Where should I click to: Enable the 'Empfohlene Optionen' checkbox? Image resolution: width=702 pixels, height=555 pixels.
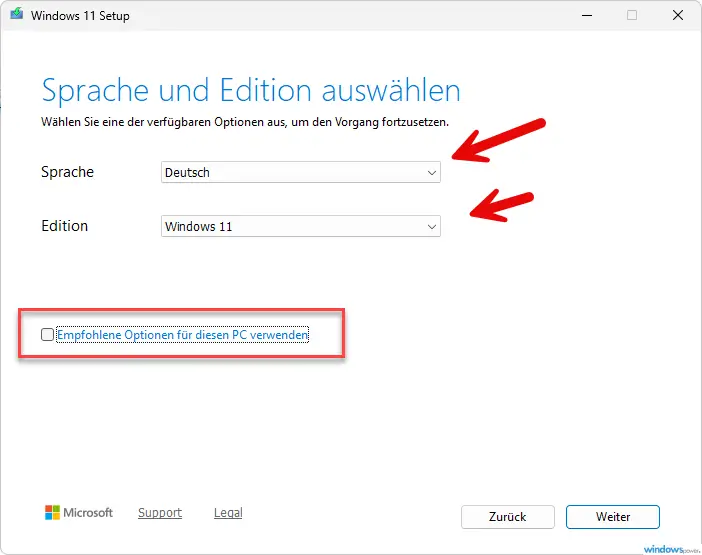(x=47, y=335)
